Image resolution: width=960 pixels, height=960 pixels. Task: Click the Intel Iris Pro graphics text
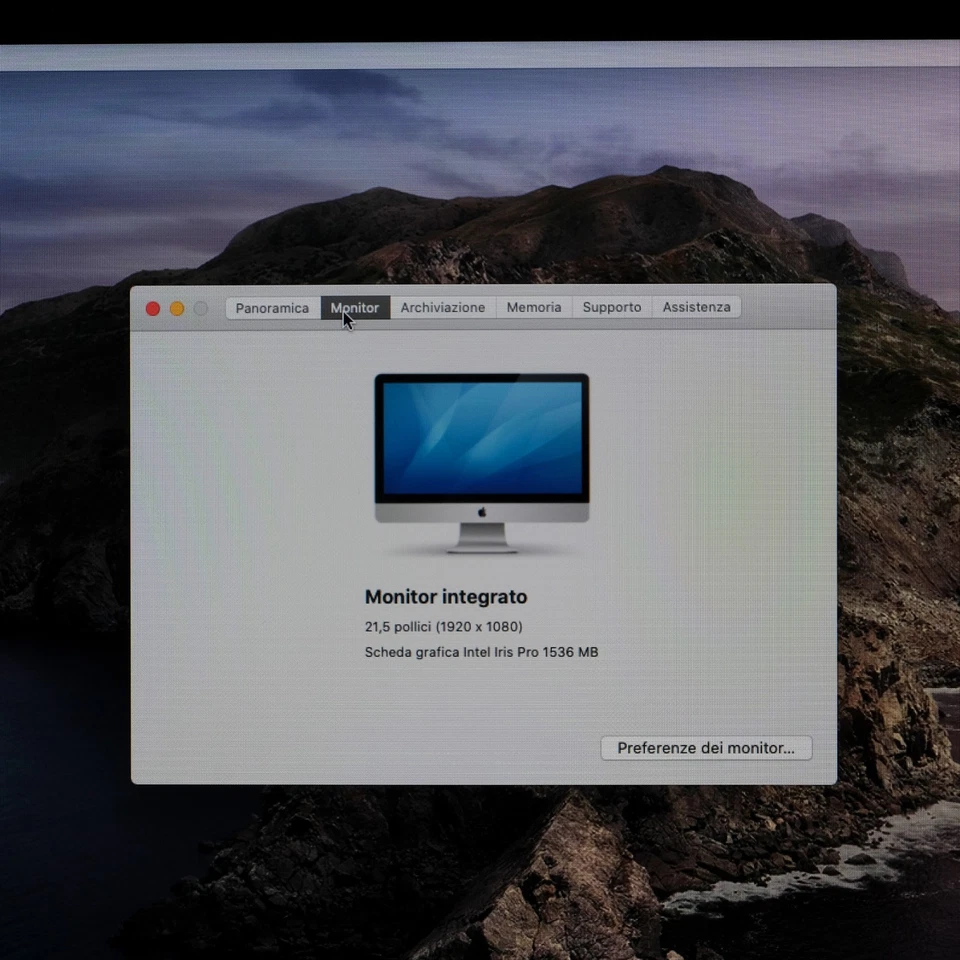[x=481, y=651]
